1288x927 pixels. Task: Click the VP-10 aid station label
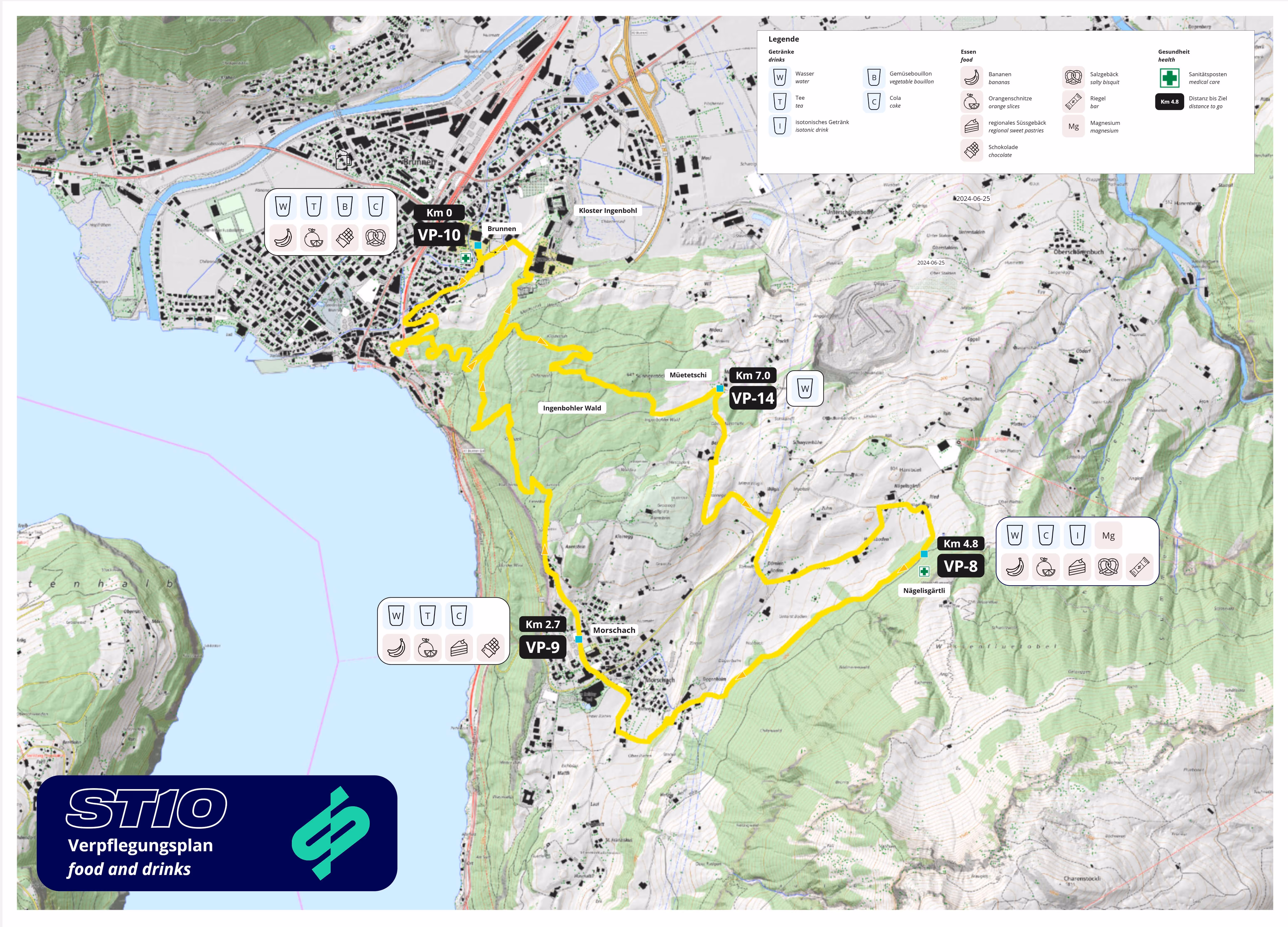[x=439, y=234]
